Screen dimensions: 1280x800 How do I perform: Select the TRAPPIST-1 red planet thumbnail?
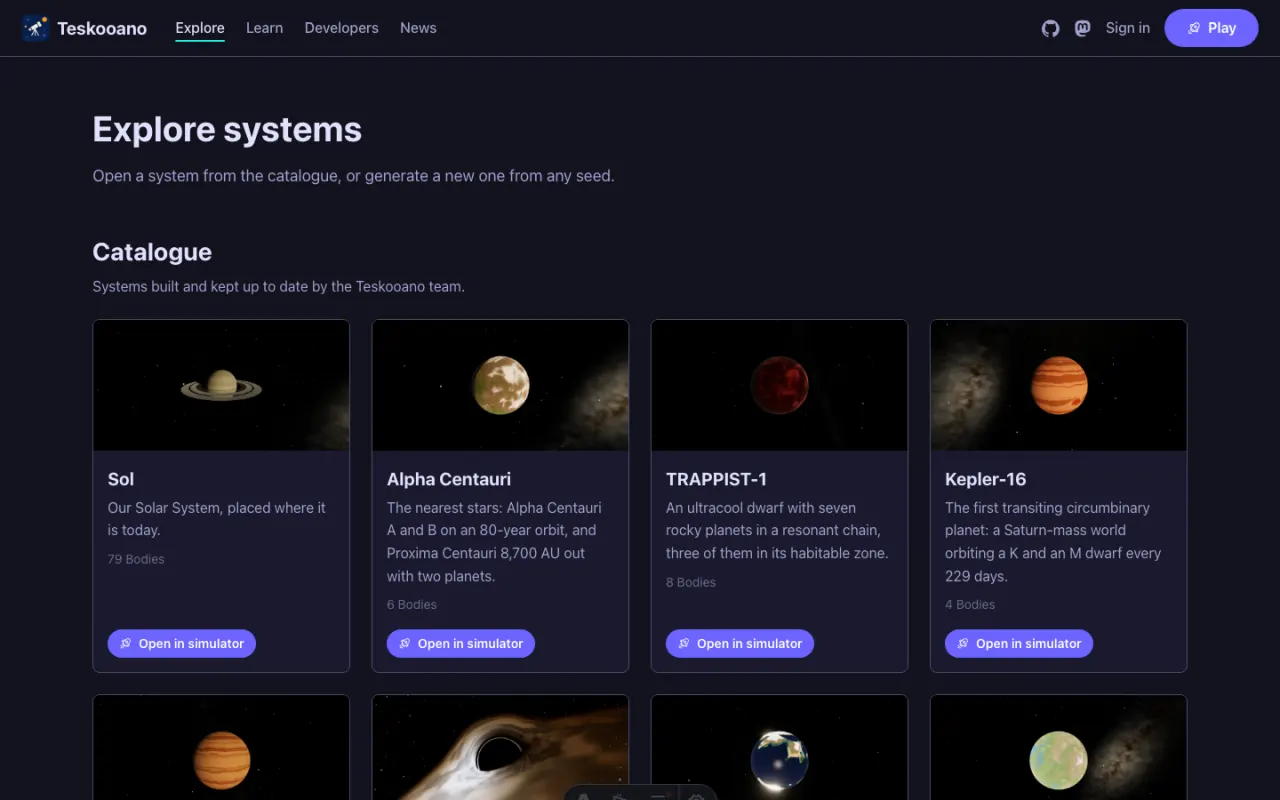click(x=779, y=385)
